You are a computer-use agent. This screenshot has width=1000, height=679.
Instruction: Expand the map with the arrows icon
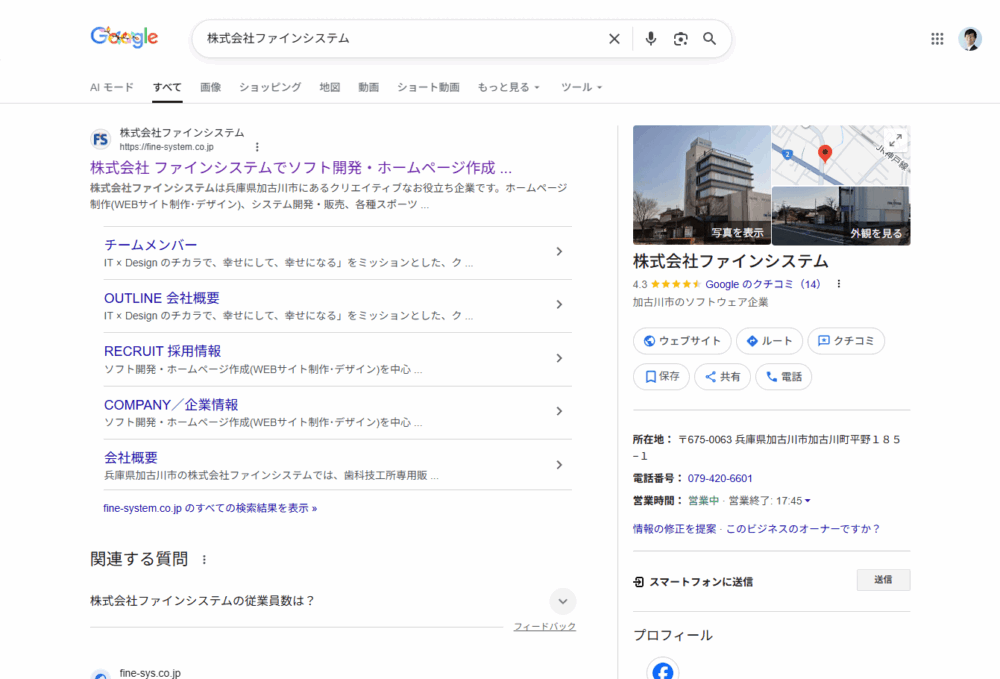click(x=896, y=140)
